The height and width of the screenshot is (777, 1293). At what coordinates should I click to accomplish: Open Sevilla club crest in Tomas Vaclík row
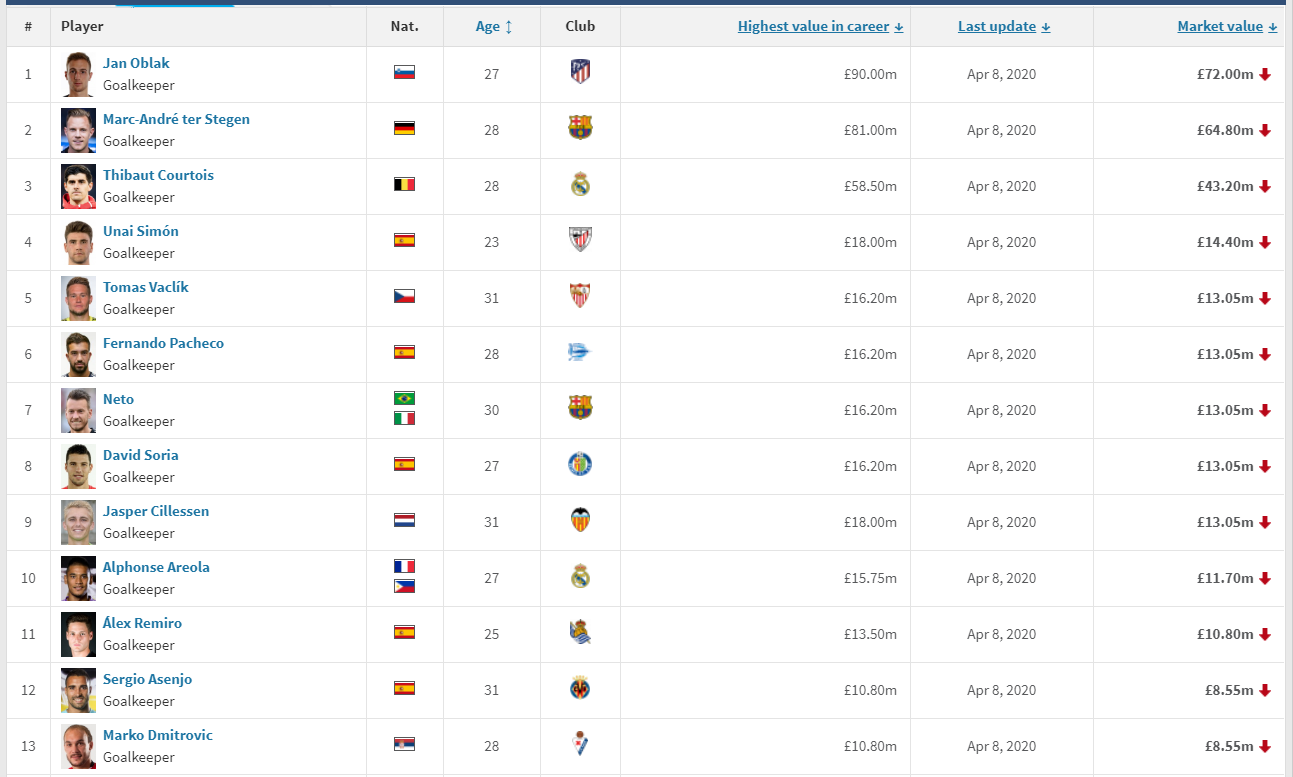click(580, 296)
